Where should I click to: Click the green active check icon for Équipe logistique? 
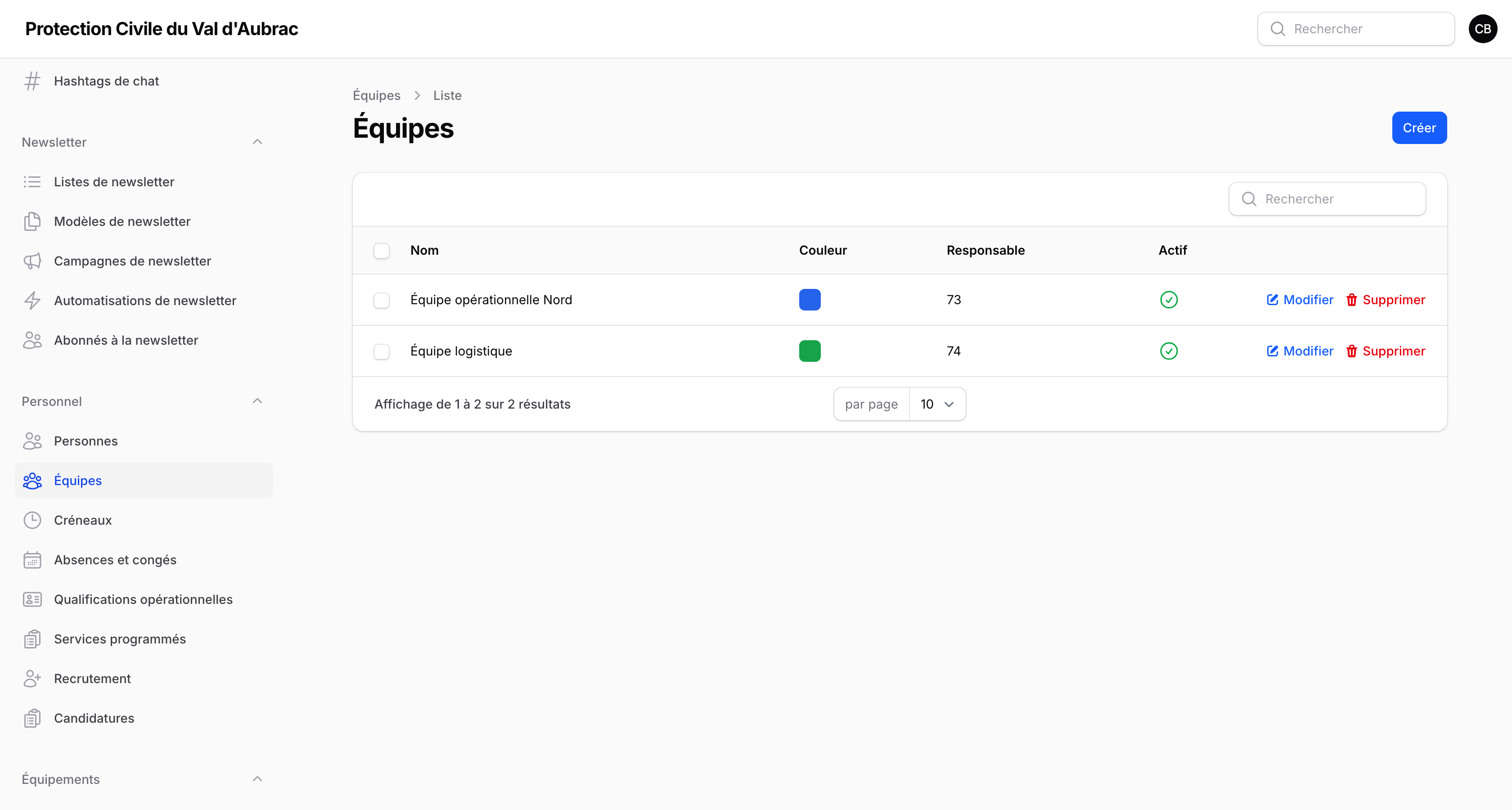coord(1169,351)
